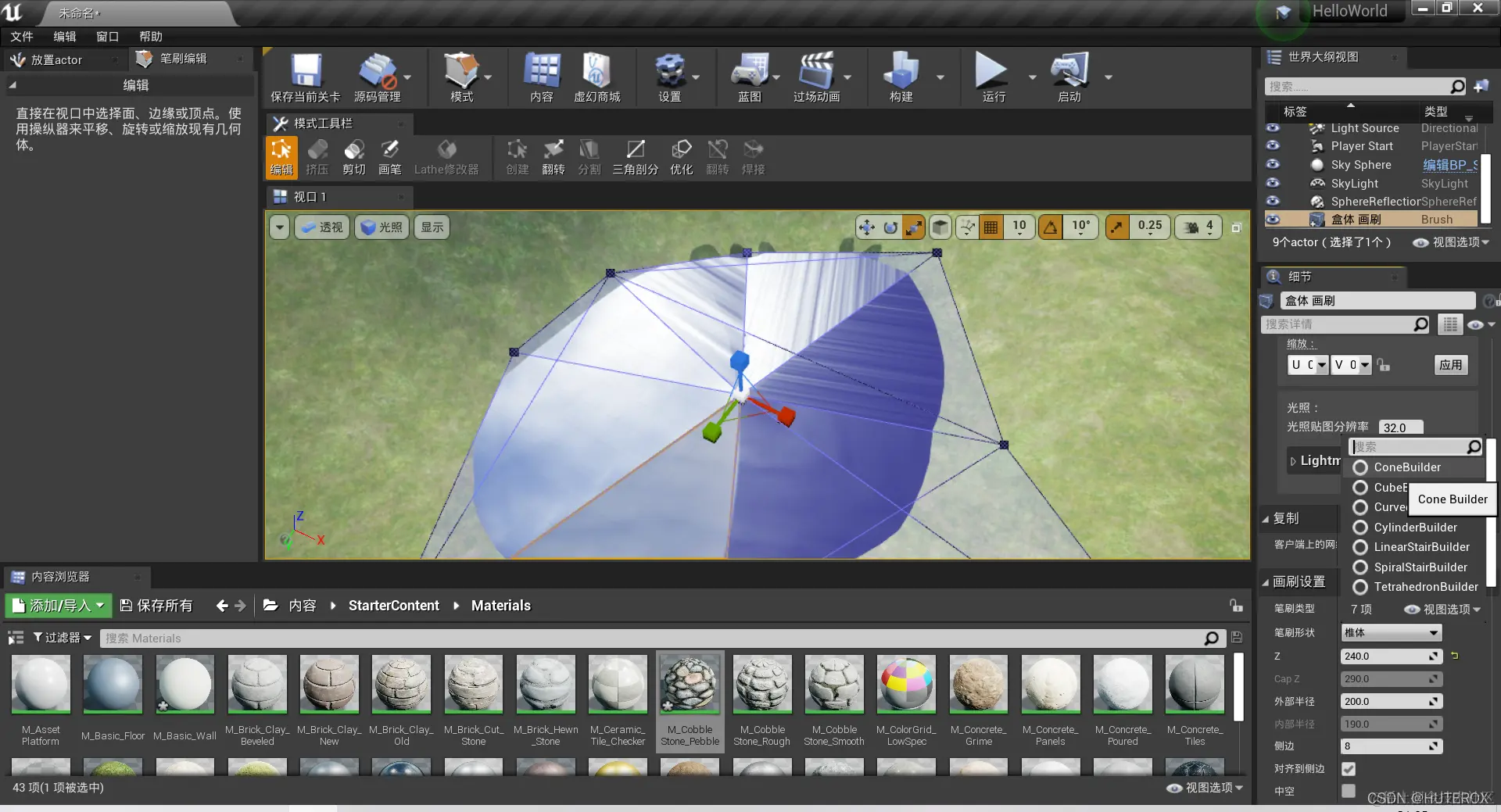Toggle visibility of Light Source actor
Viewport: 1501px width, 812px height.
(1273, 128)
